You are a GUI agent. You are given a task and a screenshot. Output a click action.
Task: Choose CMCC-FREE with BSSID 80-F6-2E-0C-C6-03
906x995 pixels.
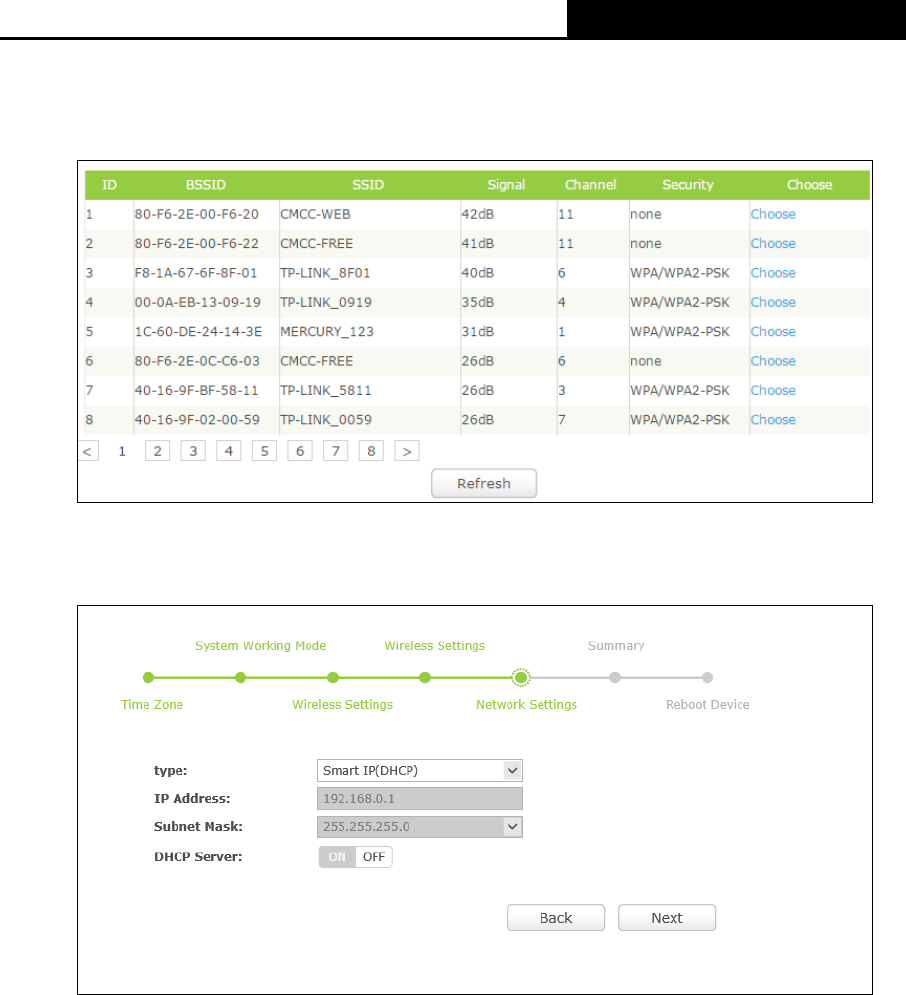(773, 361)
